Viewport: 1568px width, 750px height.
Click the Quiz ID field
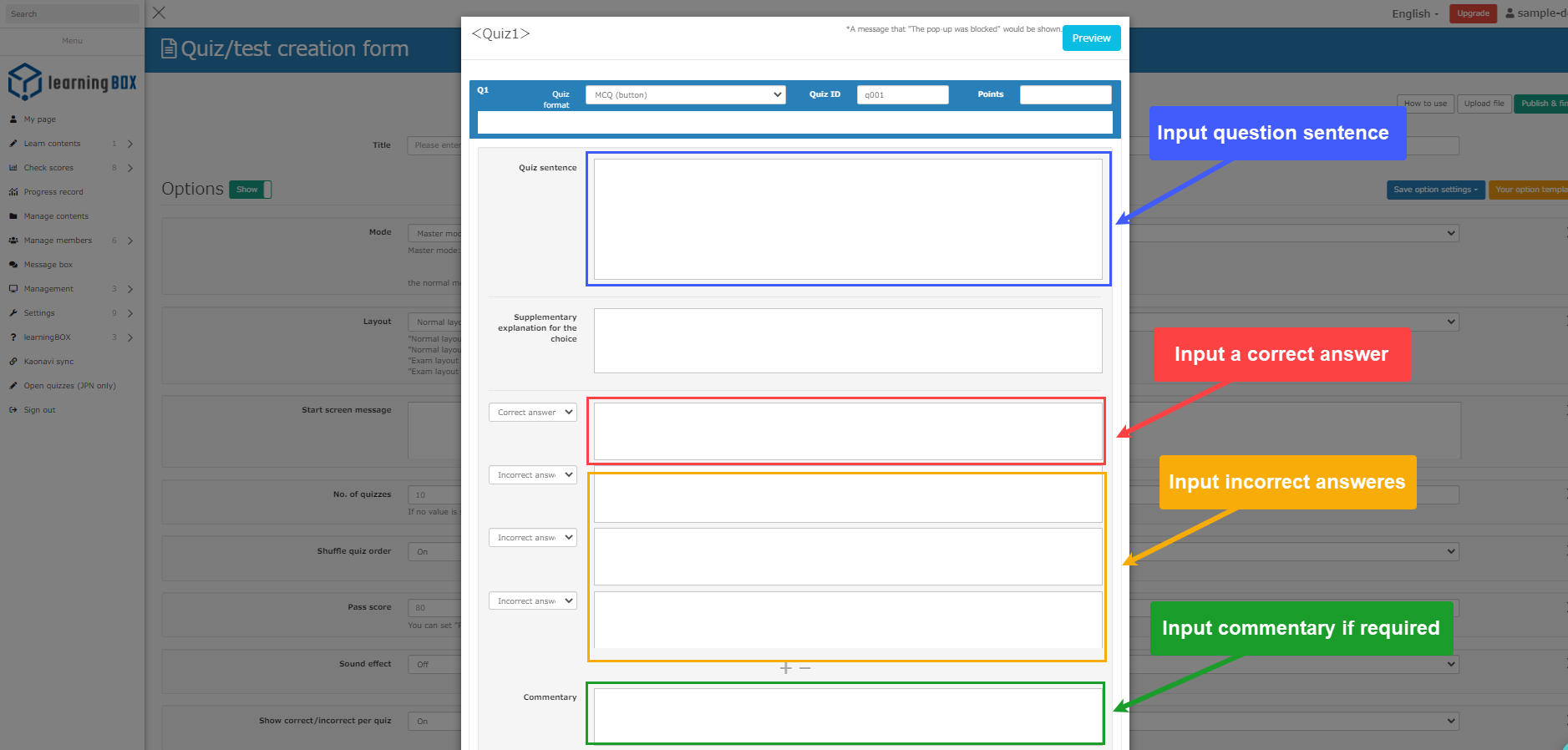pos(902,95)
